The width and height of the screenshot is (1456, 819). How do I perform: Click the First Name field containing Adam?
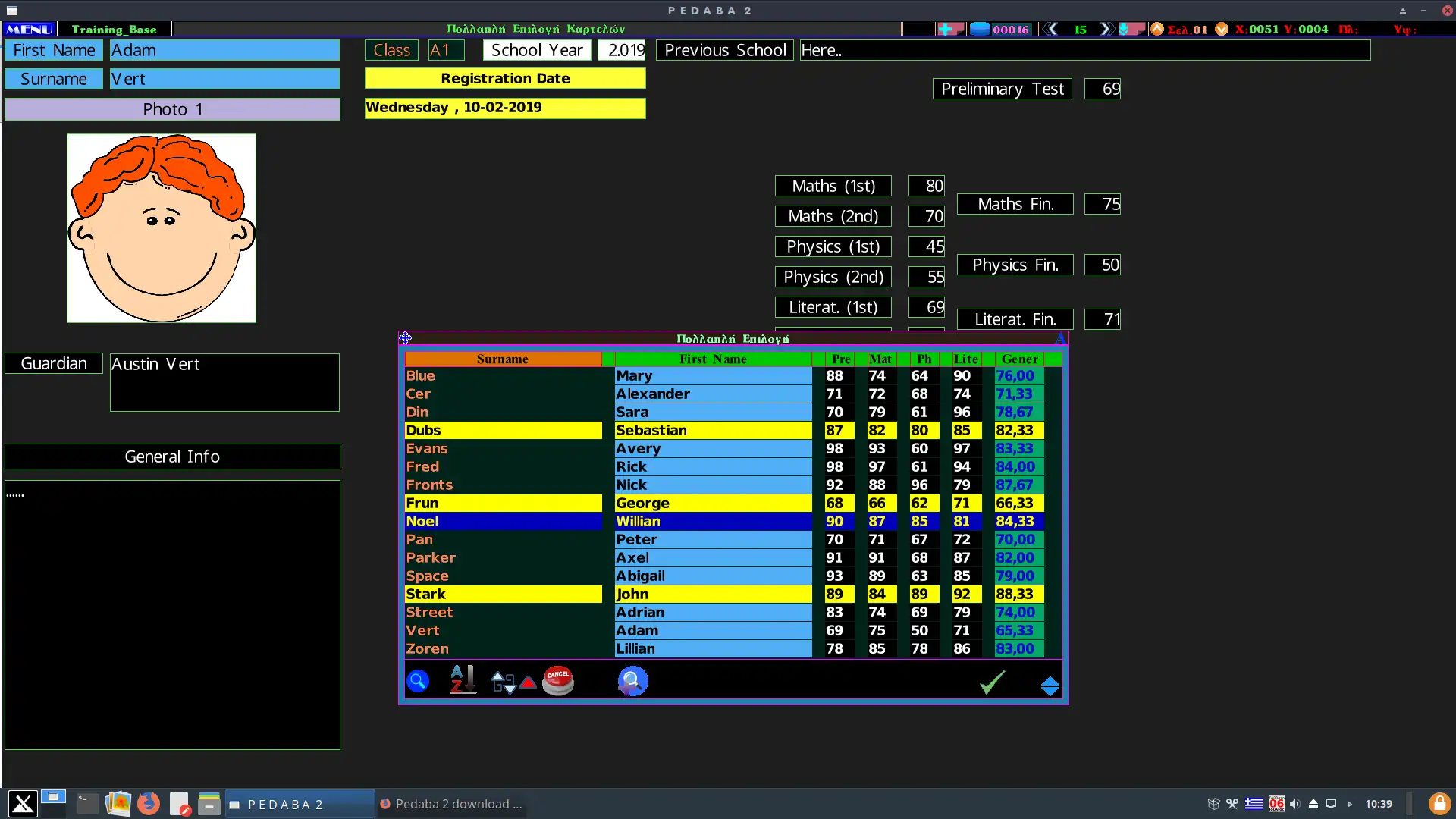click(224, 50)
